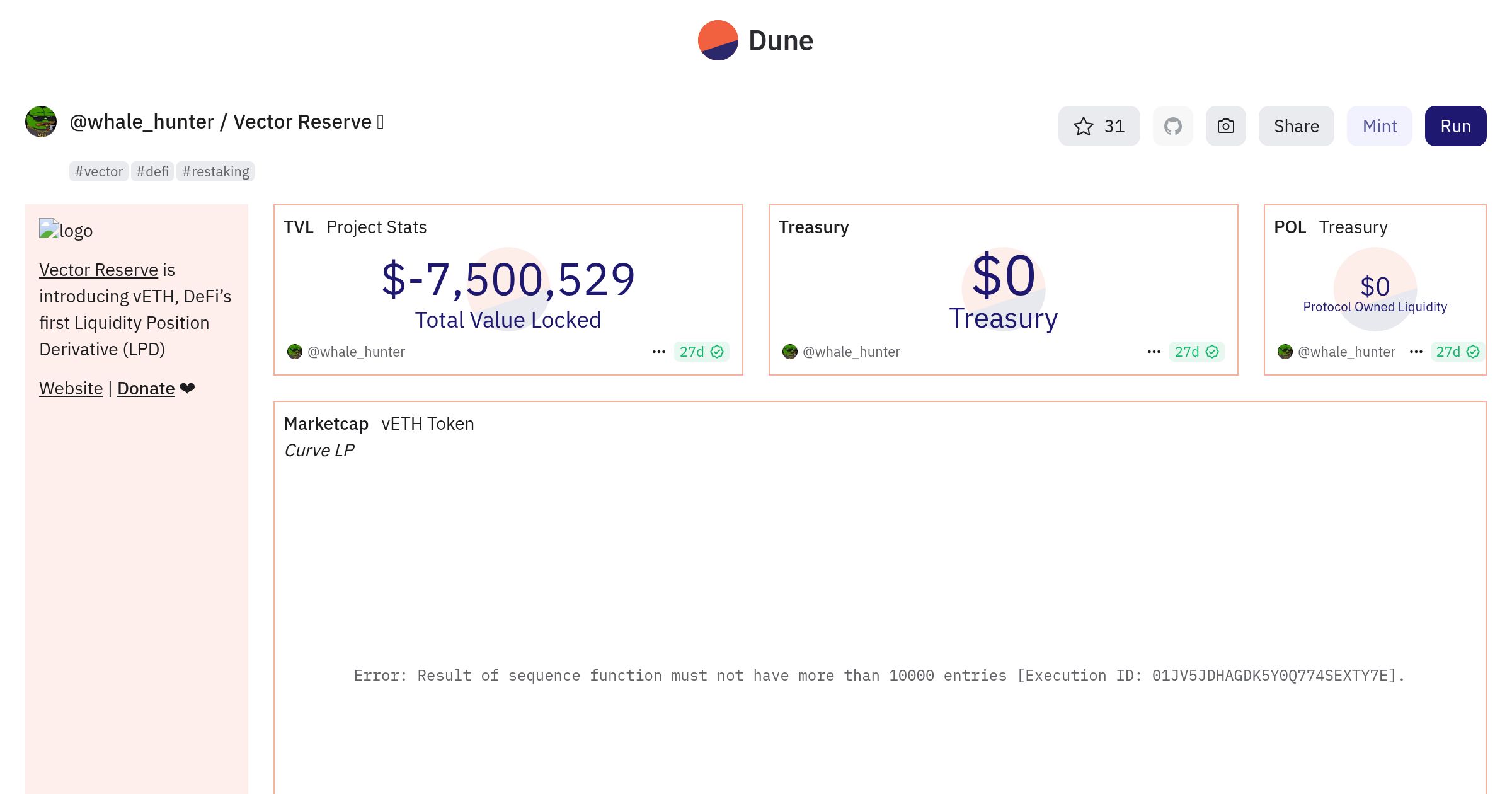The width and height of the screenshot is (1512, 794).
Task: Click the whale_hunter avatar on the TVL card
Action: point(294,352)
